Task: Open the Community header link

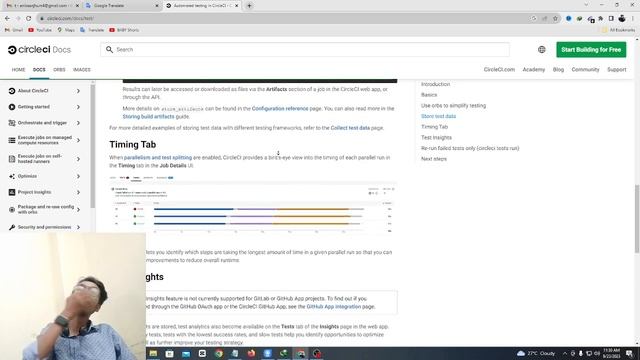Action: [x=585, y=70]
